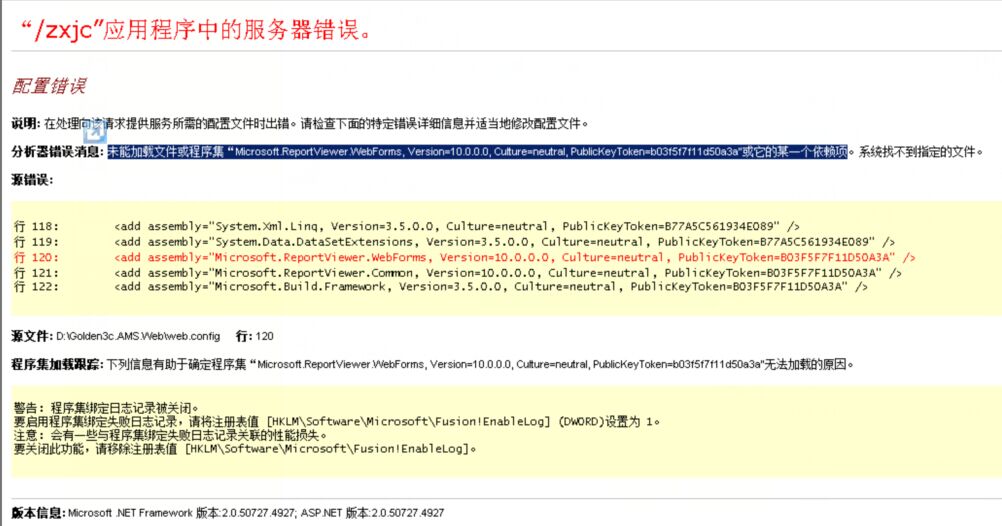Click the "/zxjc" server error title
Image resolution: width=1002 pixels, height=526 pixels.
[x=196, y=30]
